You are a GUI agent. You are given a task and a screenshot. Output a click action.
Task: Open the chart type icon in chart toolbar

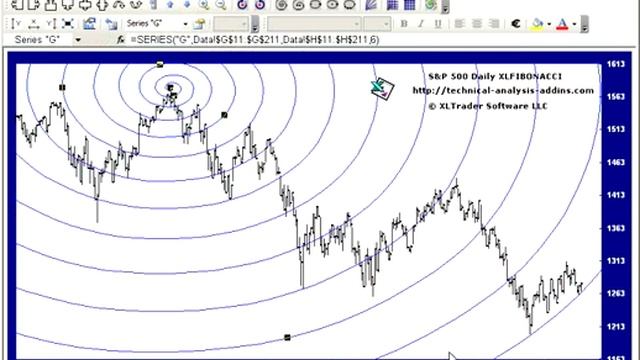[89, 24]
